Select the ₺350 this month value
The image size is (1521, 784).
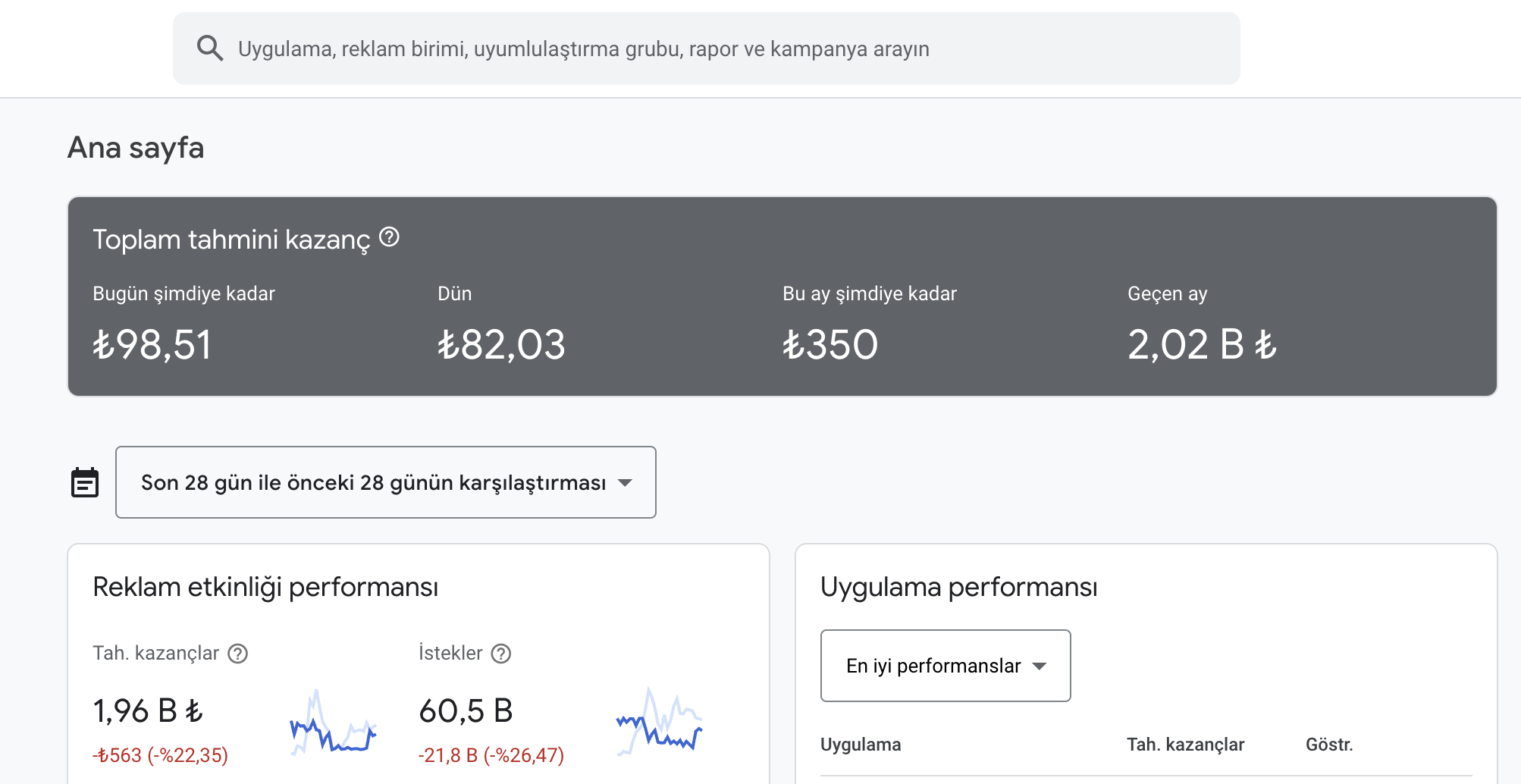[830, 345]
